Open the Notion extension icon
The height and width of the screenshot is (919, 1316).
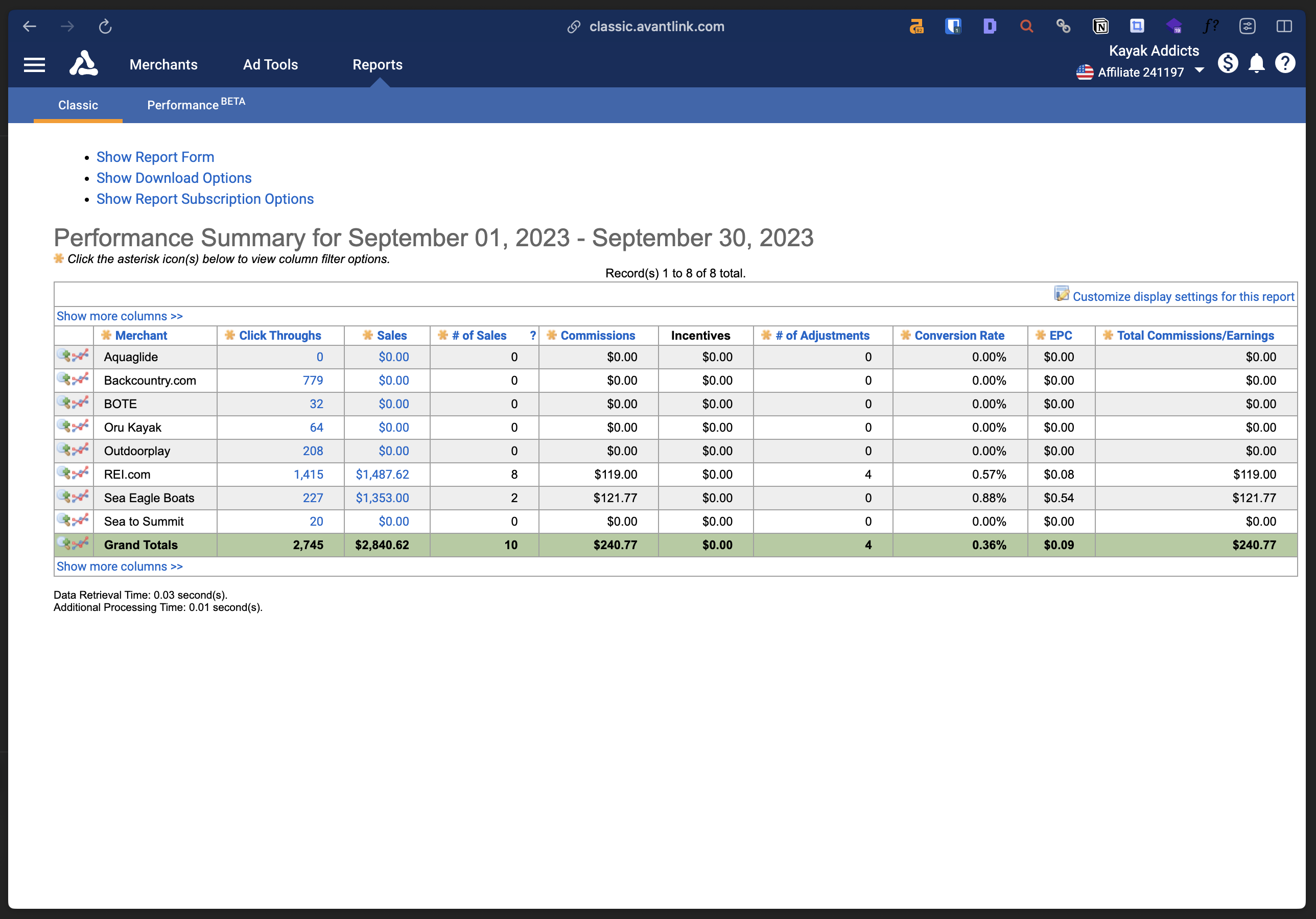click(x=1100, y=27)
